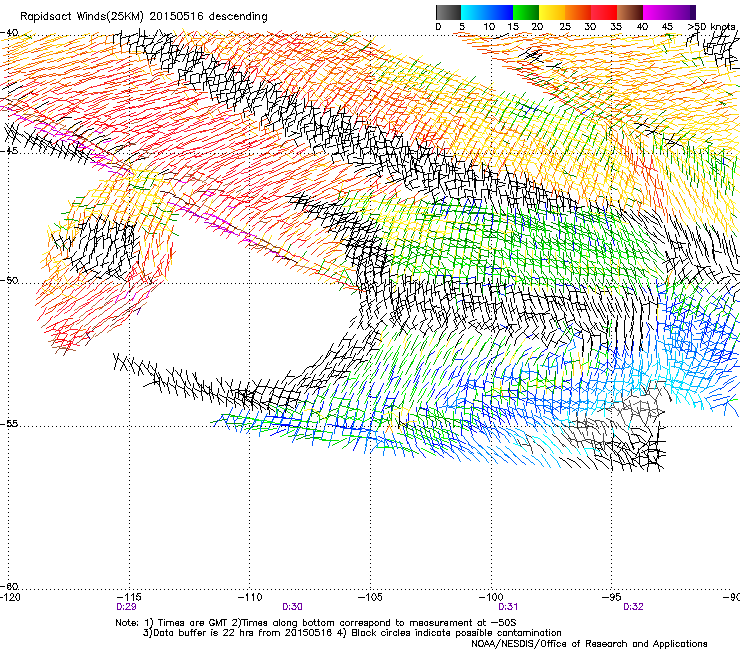
Task: Click the cyan 5-10 knots legend segment
Action: coord(474,12)
